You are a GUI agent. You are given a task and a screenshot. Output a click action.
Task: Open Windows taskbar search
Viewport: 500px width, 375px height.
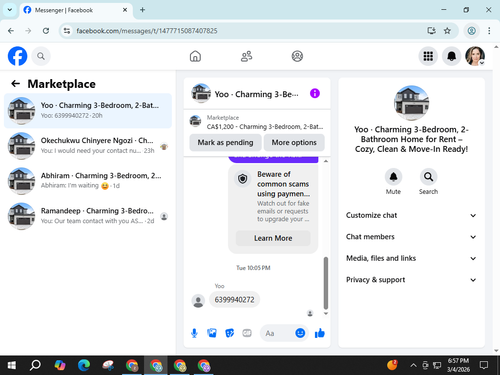coord(35,366)
